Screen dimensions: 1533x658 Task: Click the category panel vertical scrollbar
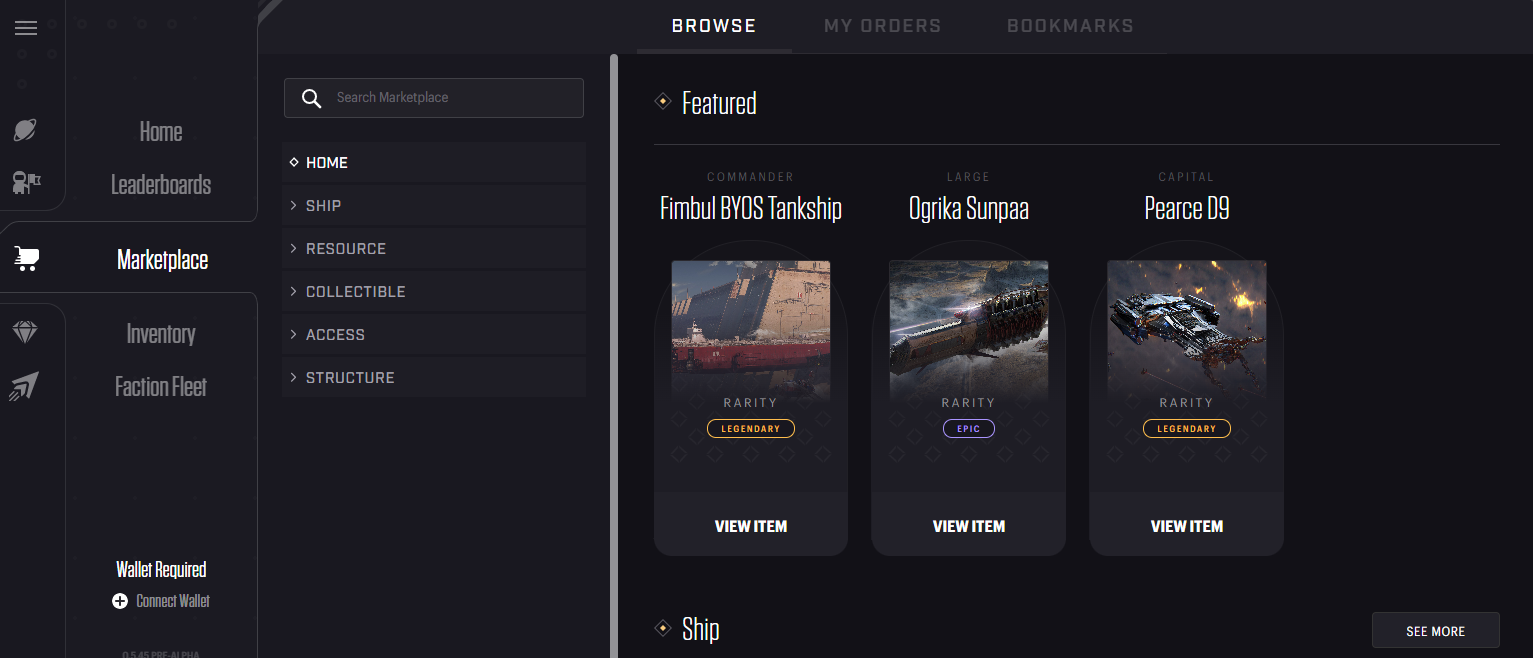pos(614,355)
